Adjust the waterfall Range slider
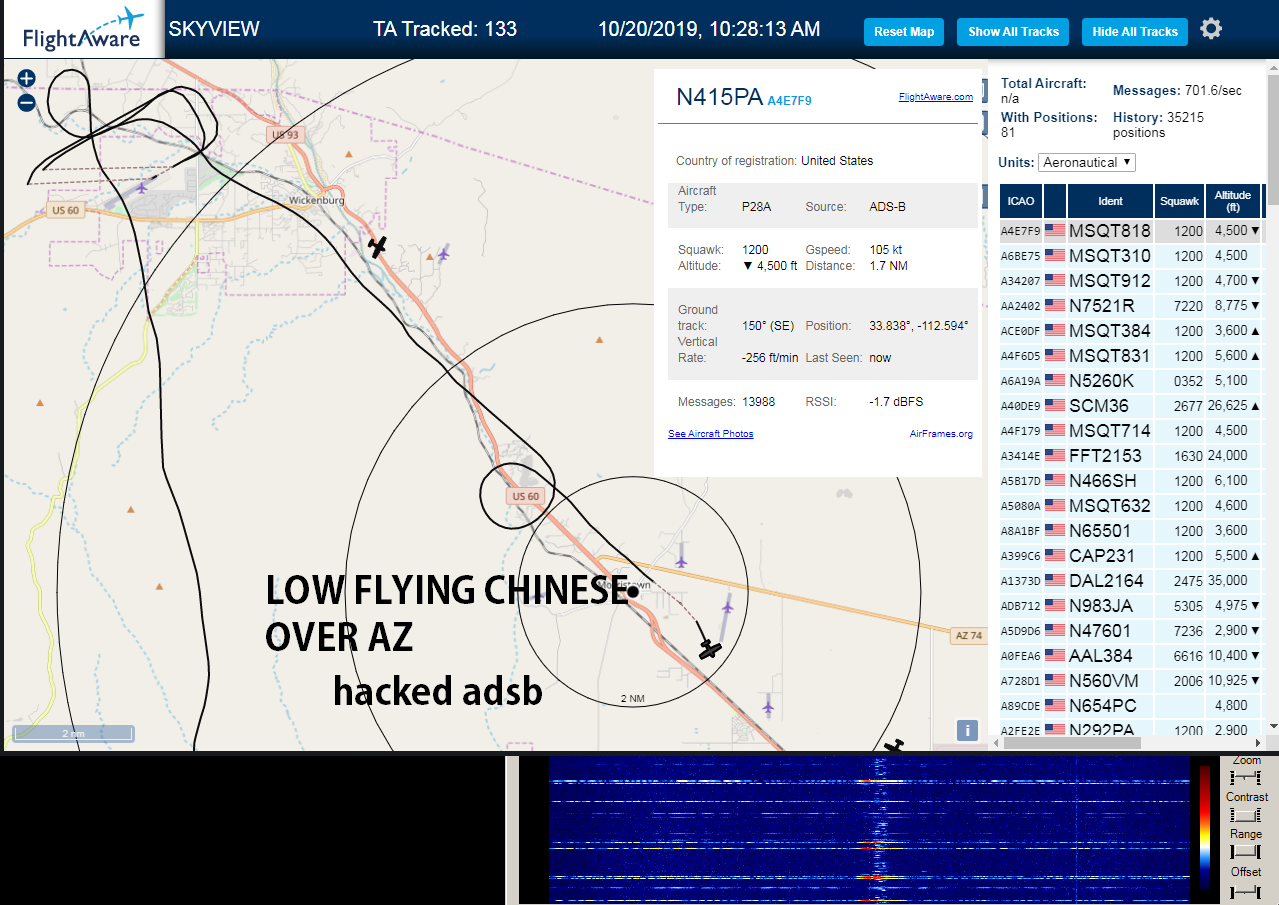 pyautogui.click(x=1246, y=852)
